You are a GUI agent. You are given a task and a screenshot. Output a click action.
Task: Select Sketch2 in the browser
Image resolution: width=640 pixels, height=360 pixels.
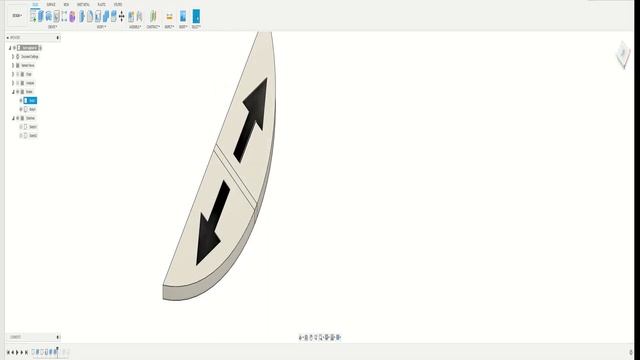point(33,136)
